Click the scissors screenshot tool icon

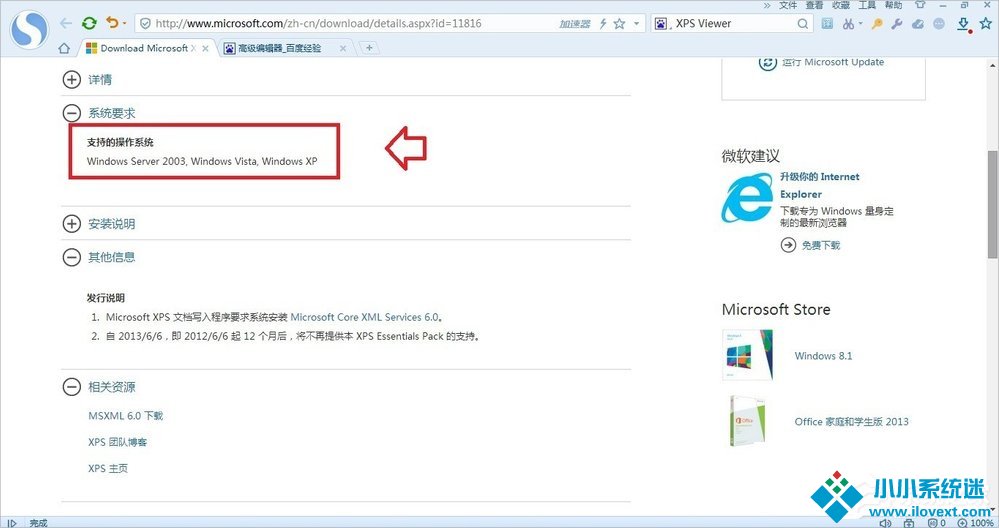click(848, 24)
